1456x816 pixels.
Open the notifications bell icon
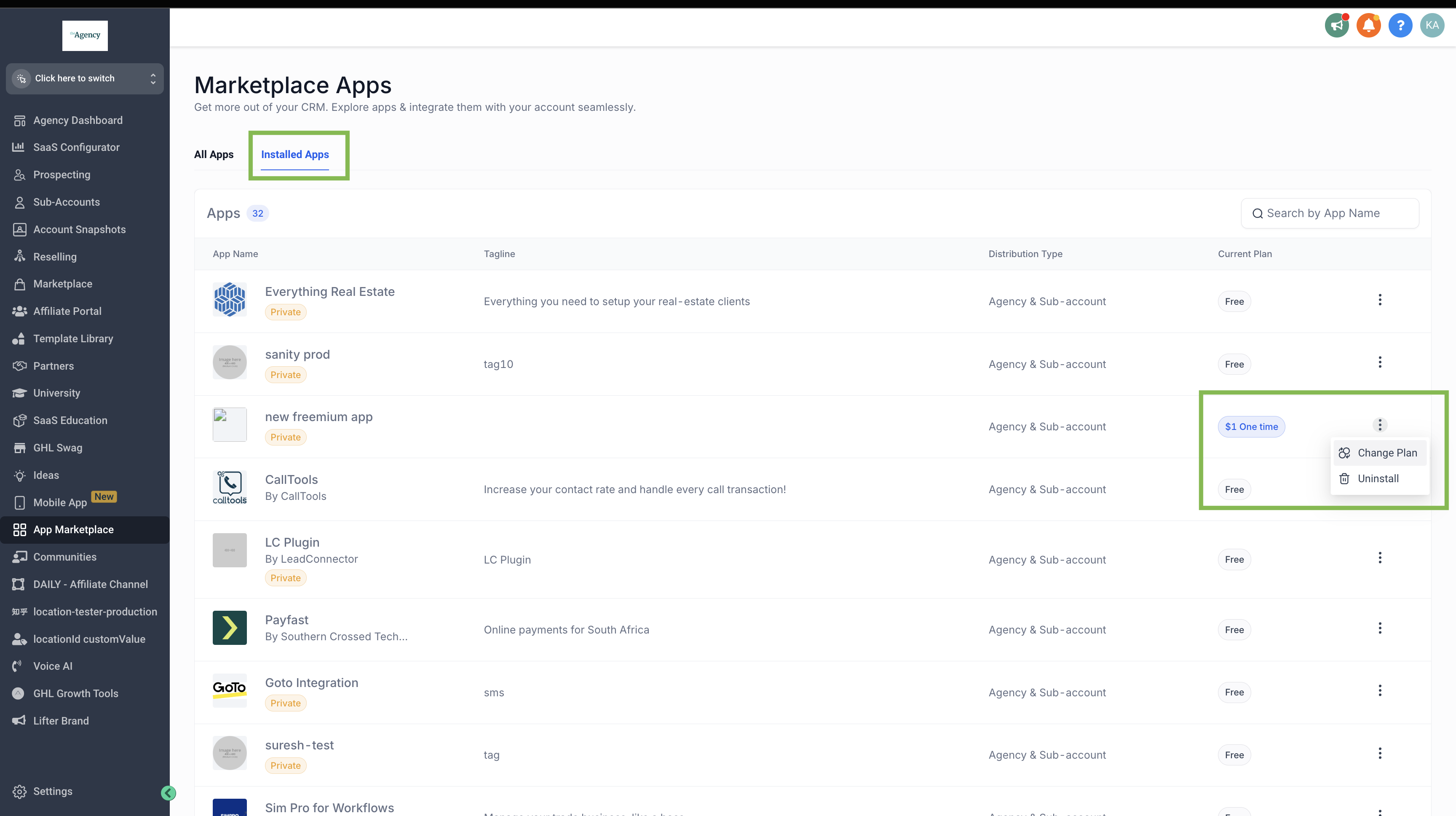click(1368, 25)
